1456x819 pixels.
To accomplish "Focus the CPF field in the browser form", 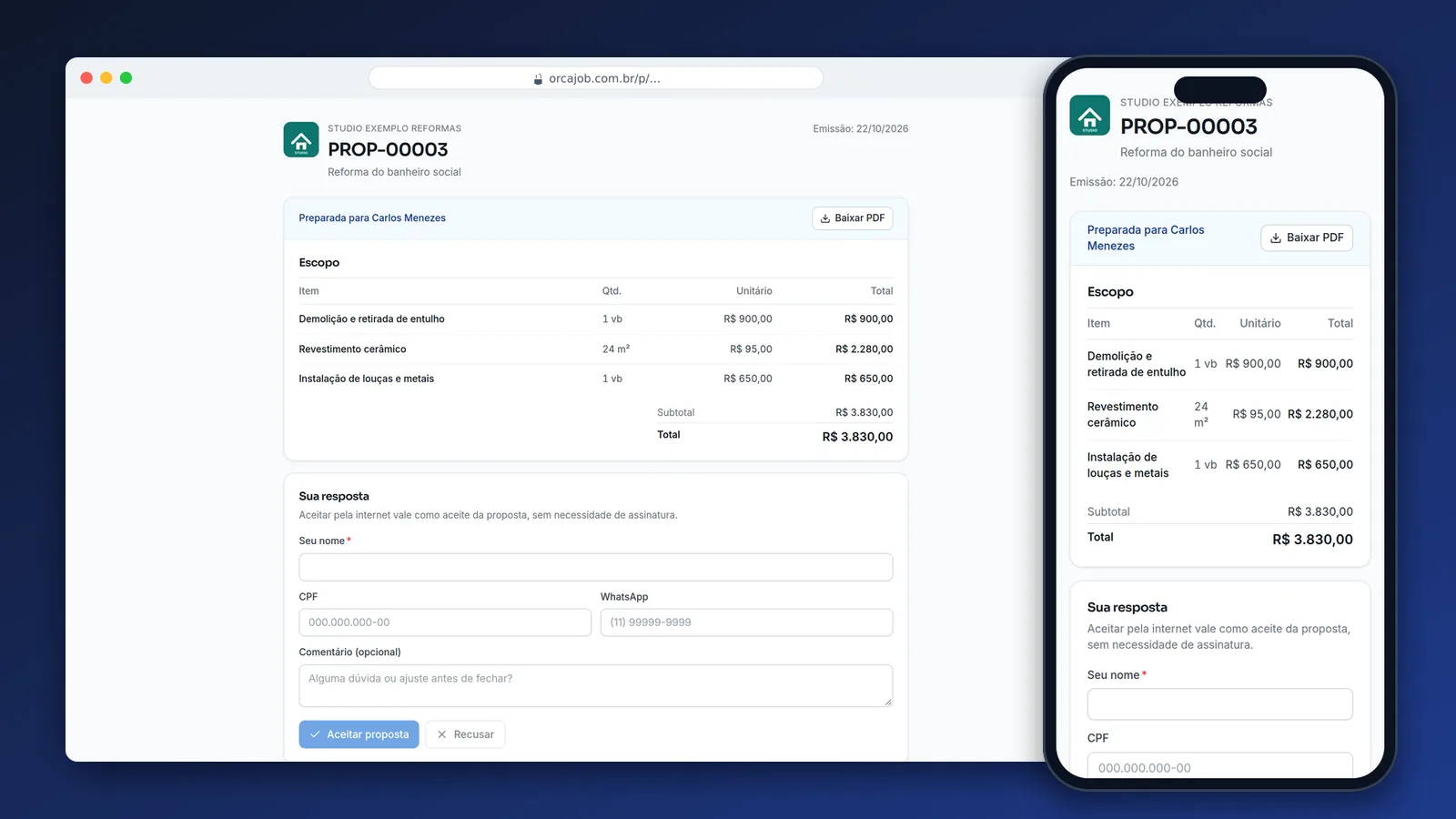I will pyautogui.click(x=445, y=622).
